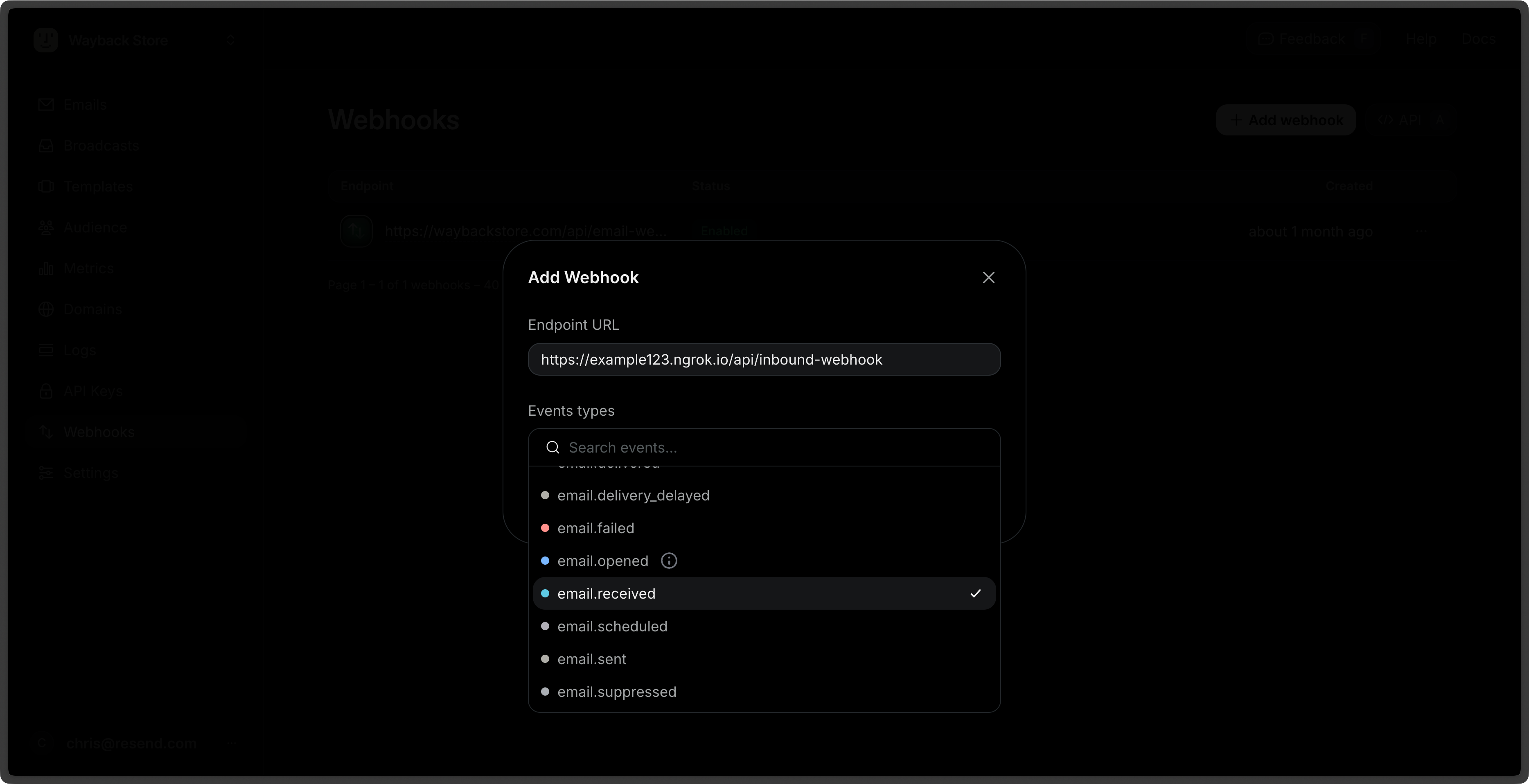Open the workspace switcher next to Wayback Store
Image resolution: width=1529 pixels, height=784 pixels.
(x=231, y=40)
